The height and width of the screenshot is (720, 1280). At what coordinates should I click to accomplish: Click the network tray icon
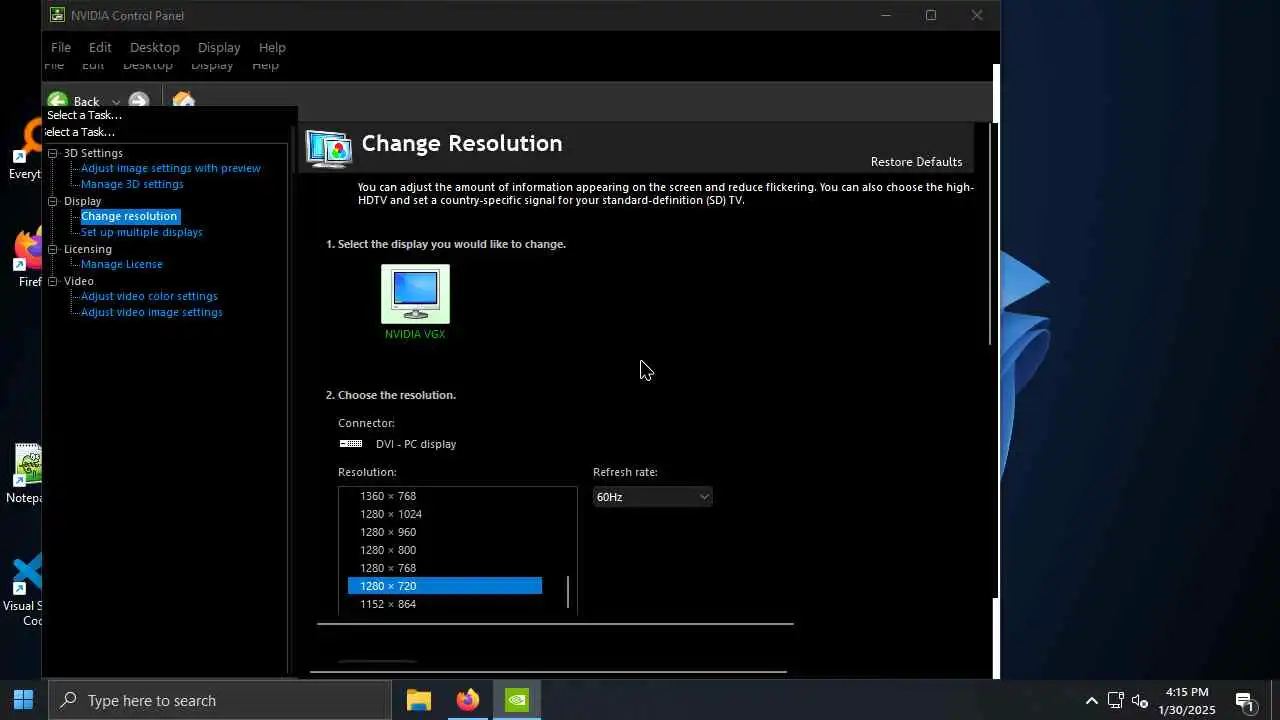click(x=1116, y=701)
